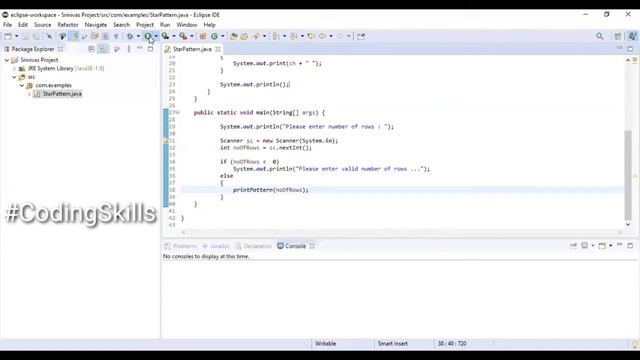640x360 pixels.
Task: Click Collapse All in Package Explorer
Action: coord(91,49)
